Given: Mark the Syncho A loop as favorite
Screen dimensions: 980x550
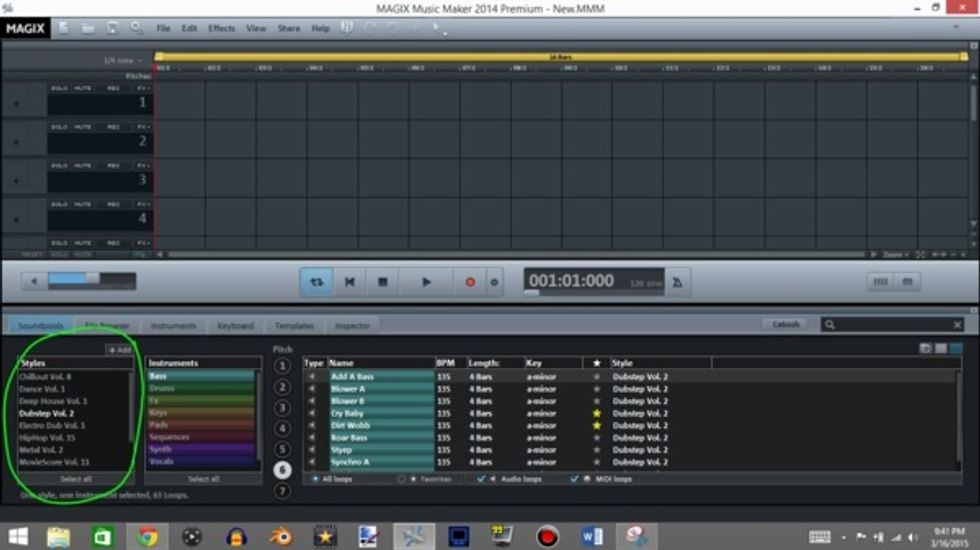Looking at the screenshot, I should click(x=596, y=462).
